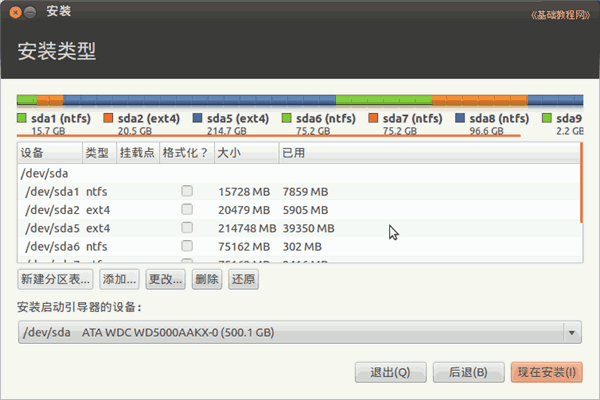This screenshot has height=400, width=600.
Task: Click the 214.7 GB legend size text
Action: click(227, 131)
